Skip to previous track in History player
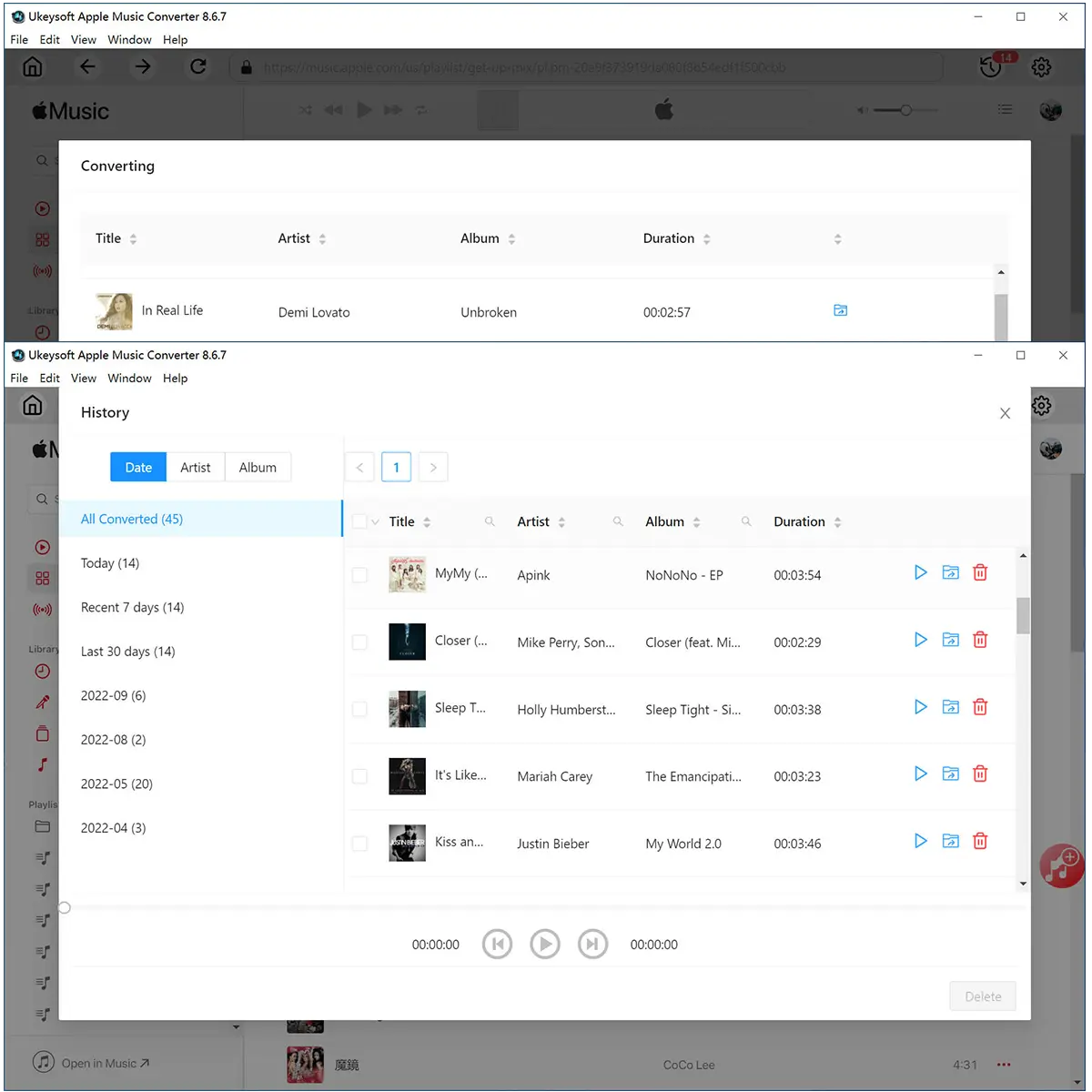Image resolution: width=1092 pixels, height=1092 pixels. tap(497, 944)
